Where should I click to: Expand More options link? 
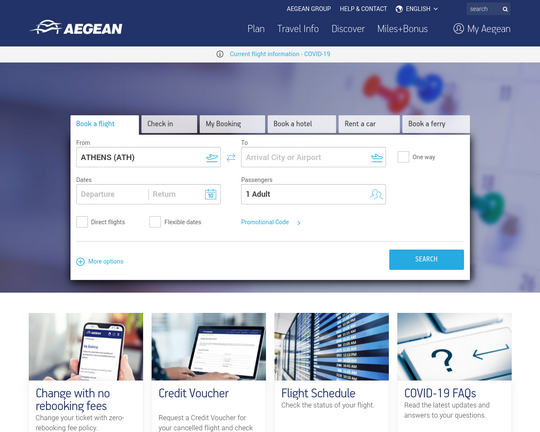(x=105, y=261)
